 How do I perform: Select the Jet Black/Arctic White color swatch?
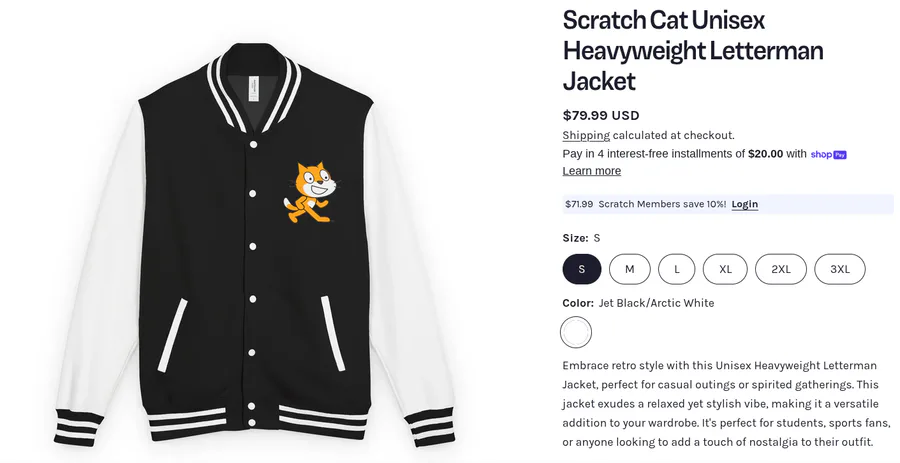tap(576, 332)
